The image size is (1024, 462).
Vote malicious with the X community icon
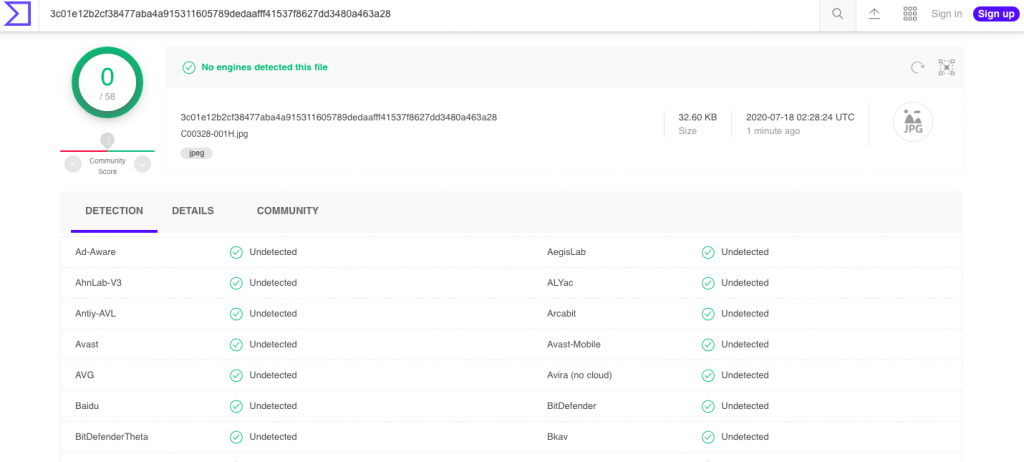click(x=72, y=164)
